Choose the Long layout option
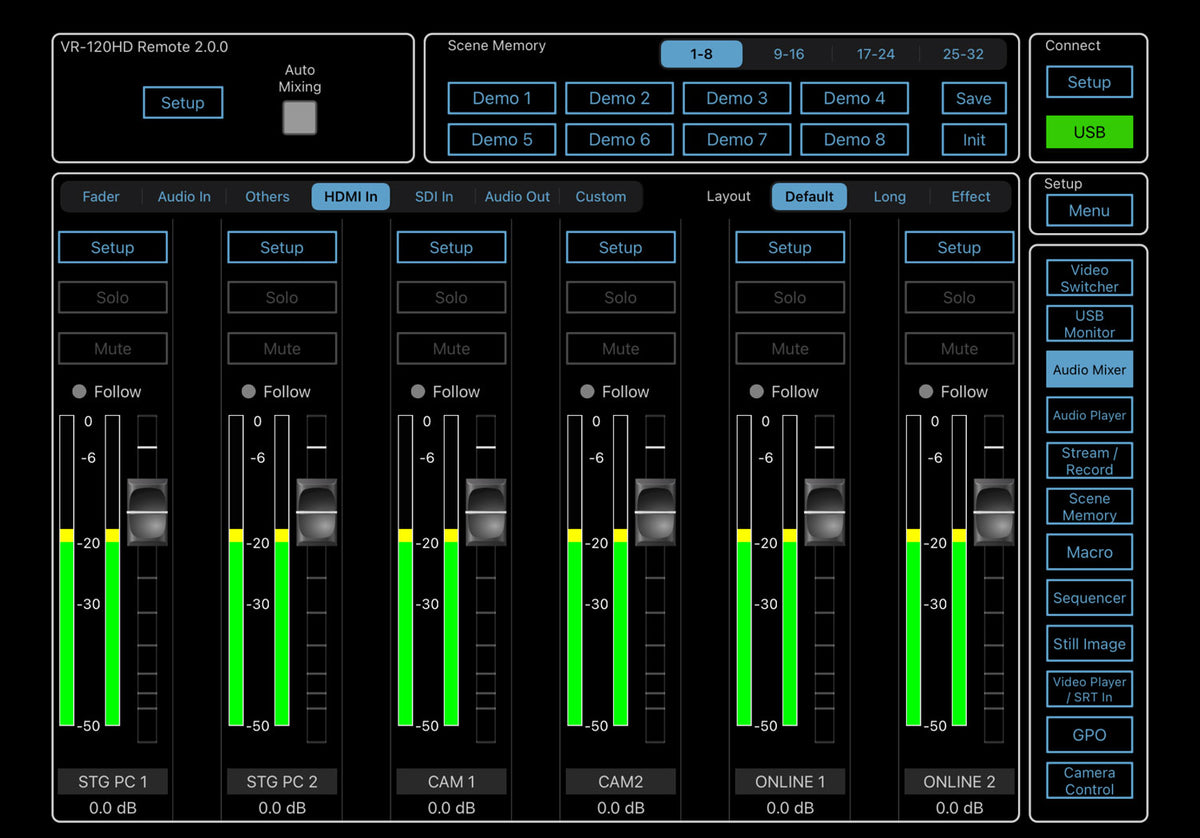The image size is (1200, 838). (889, 197)
